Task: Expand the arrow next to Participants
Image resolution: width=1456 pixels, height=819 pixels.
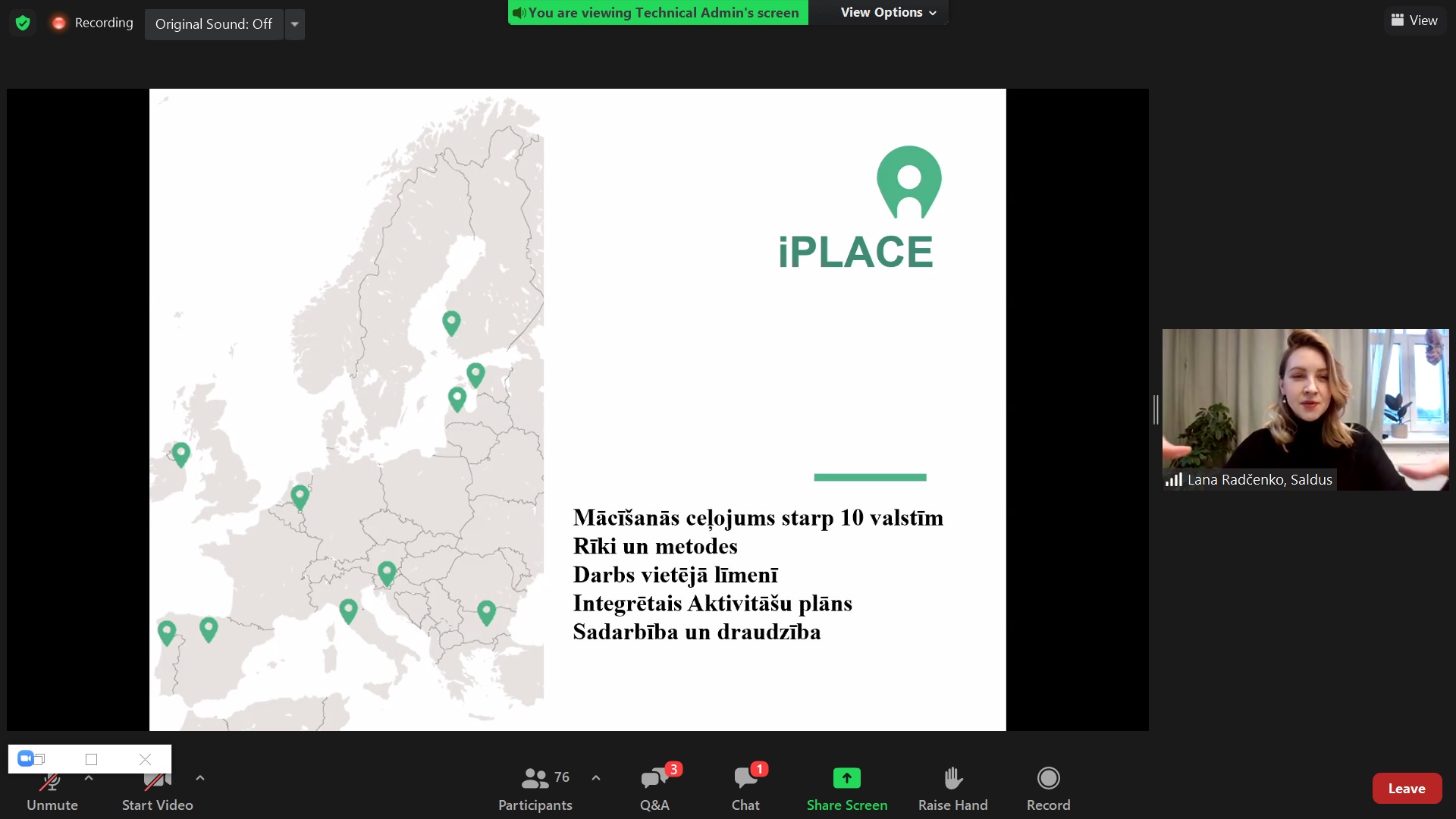Action: click(x=596, y=778)
